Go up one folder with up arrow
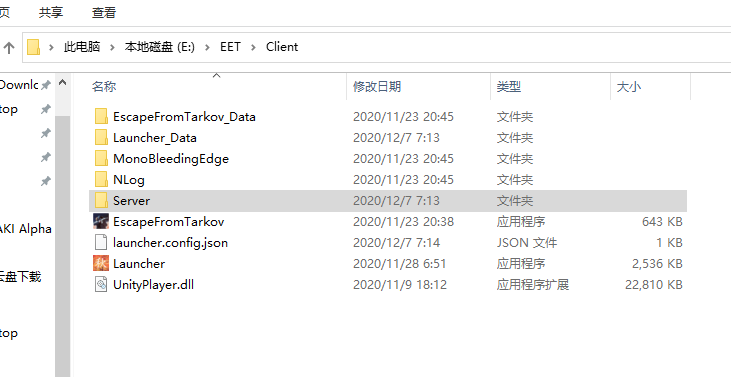Screen dimensions: 731x377 click(x=9, y=47)
